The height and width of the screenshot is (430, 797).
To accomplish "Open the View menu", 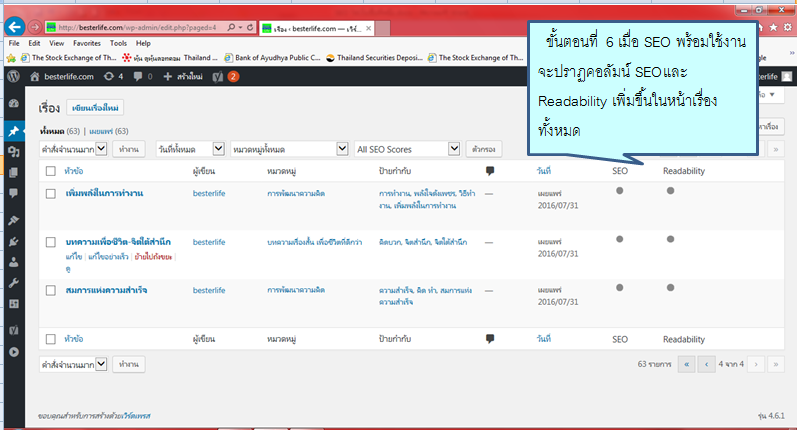I will click(x=56, y=43).
